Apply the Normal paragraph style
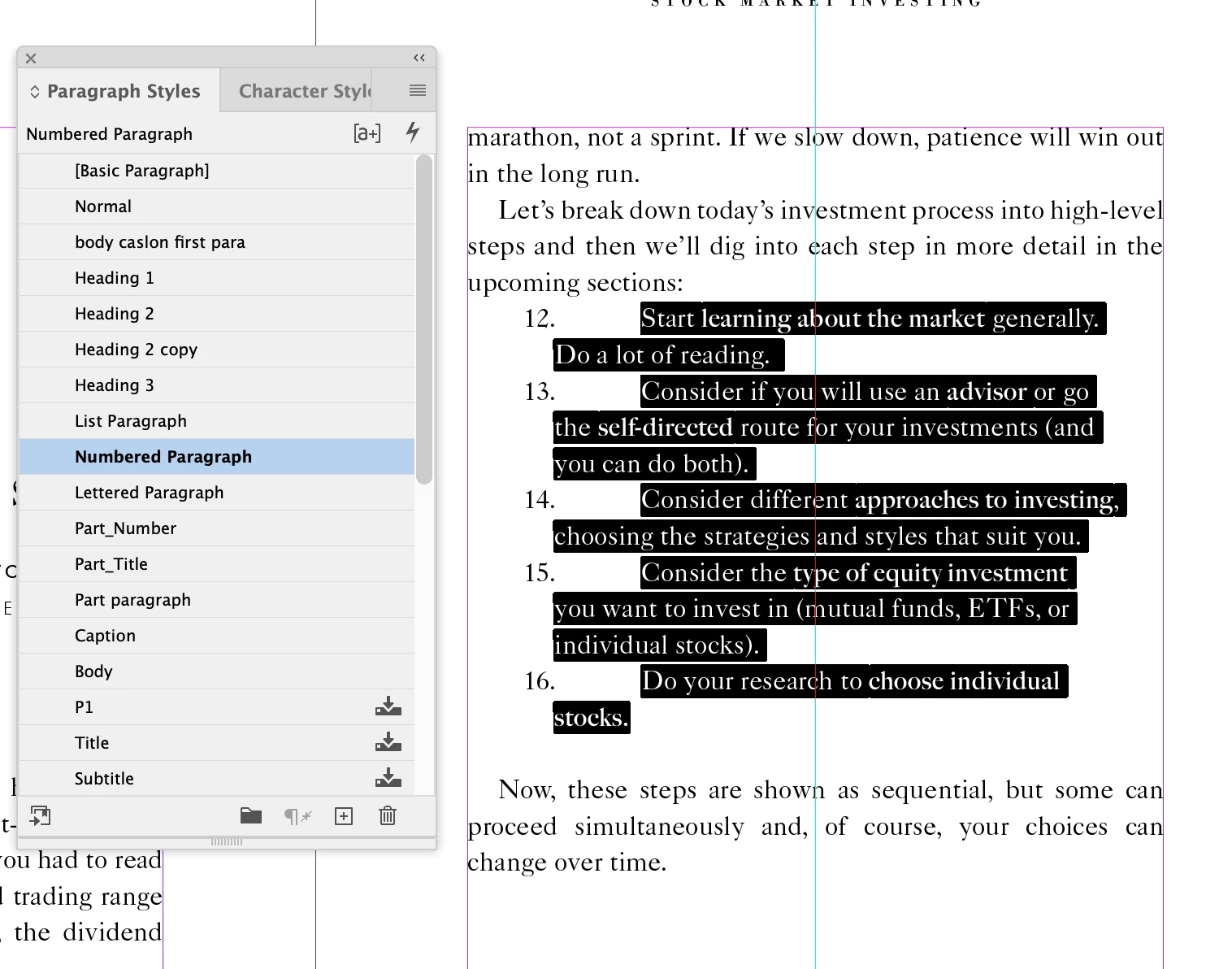This screenshot has height=969, width=1232. pyautogui.click(x=217, y=206)
